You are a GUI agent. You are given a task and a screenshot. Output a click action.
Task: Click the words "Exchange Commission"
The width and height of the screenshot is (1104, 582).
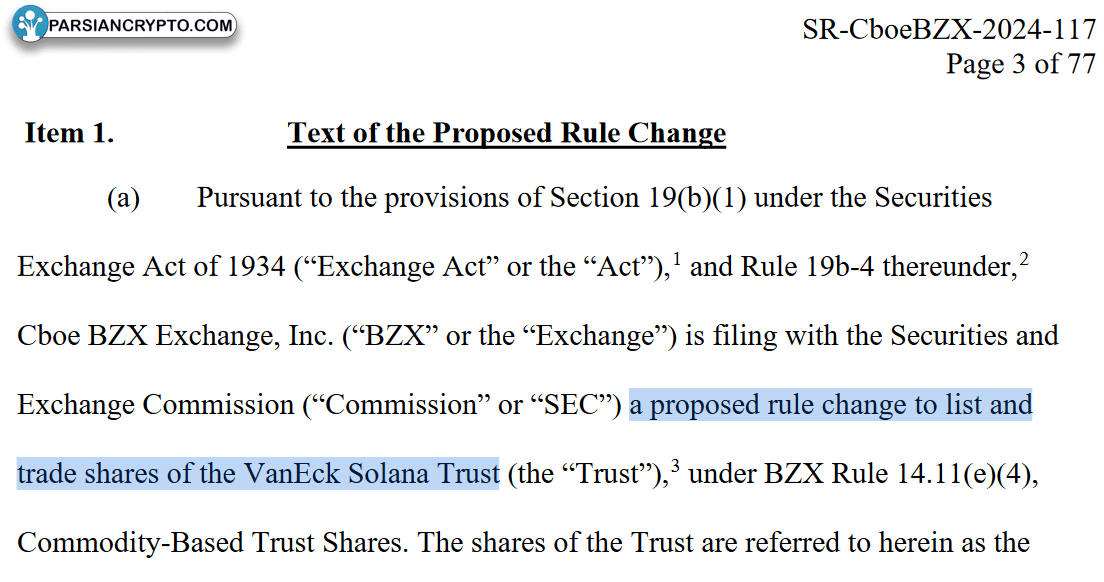click(156, 405)
